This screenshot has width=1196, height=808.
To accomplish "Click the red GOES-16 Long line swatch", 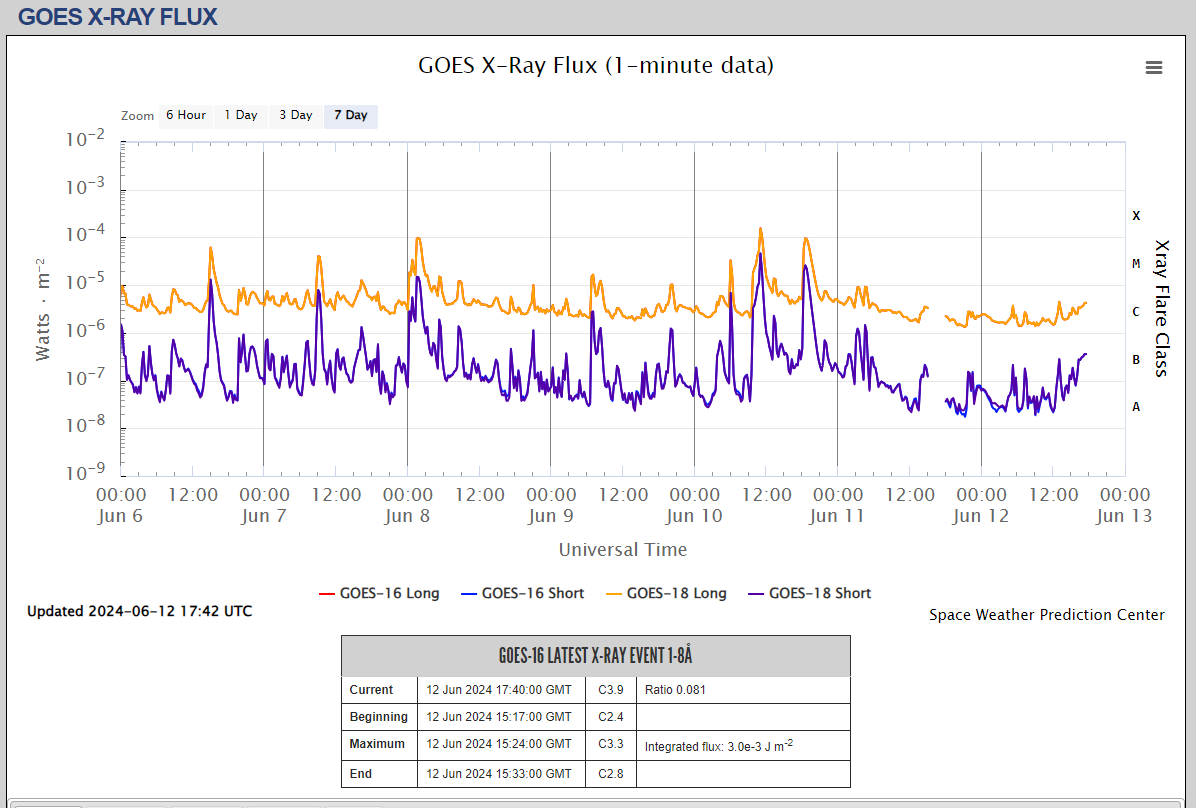I will (326, 594).
